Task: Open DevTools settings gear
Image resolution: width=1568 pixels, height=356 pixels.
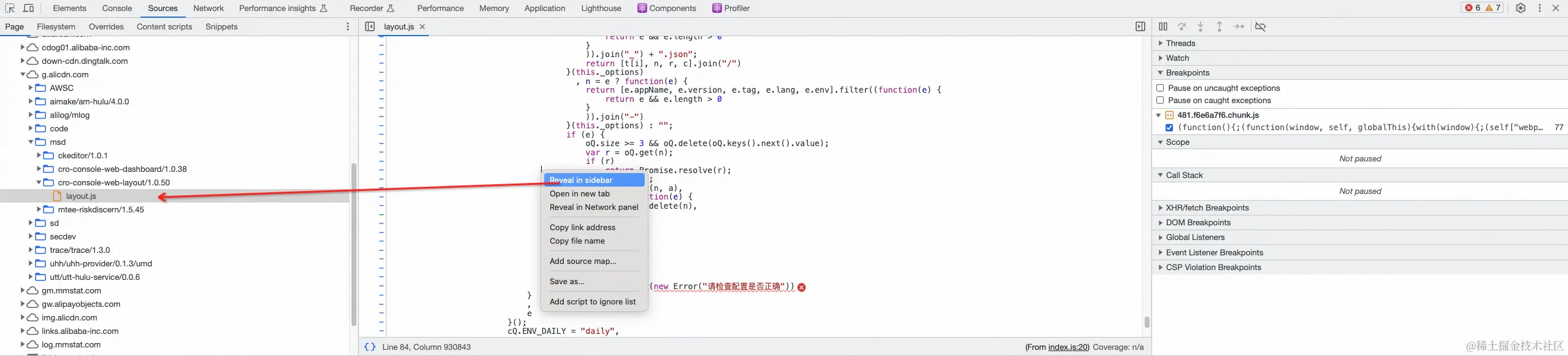Action: [x=1521, y=8]
